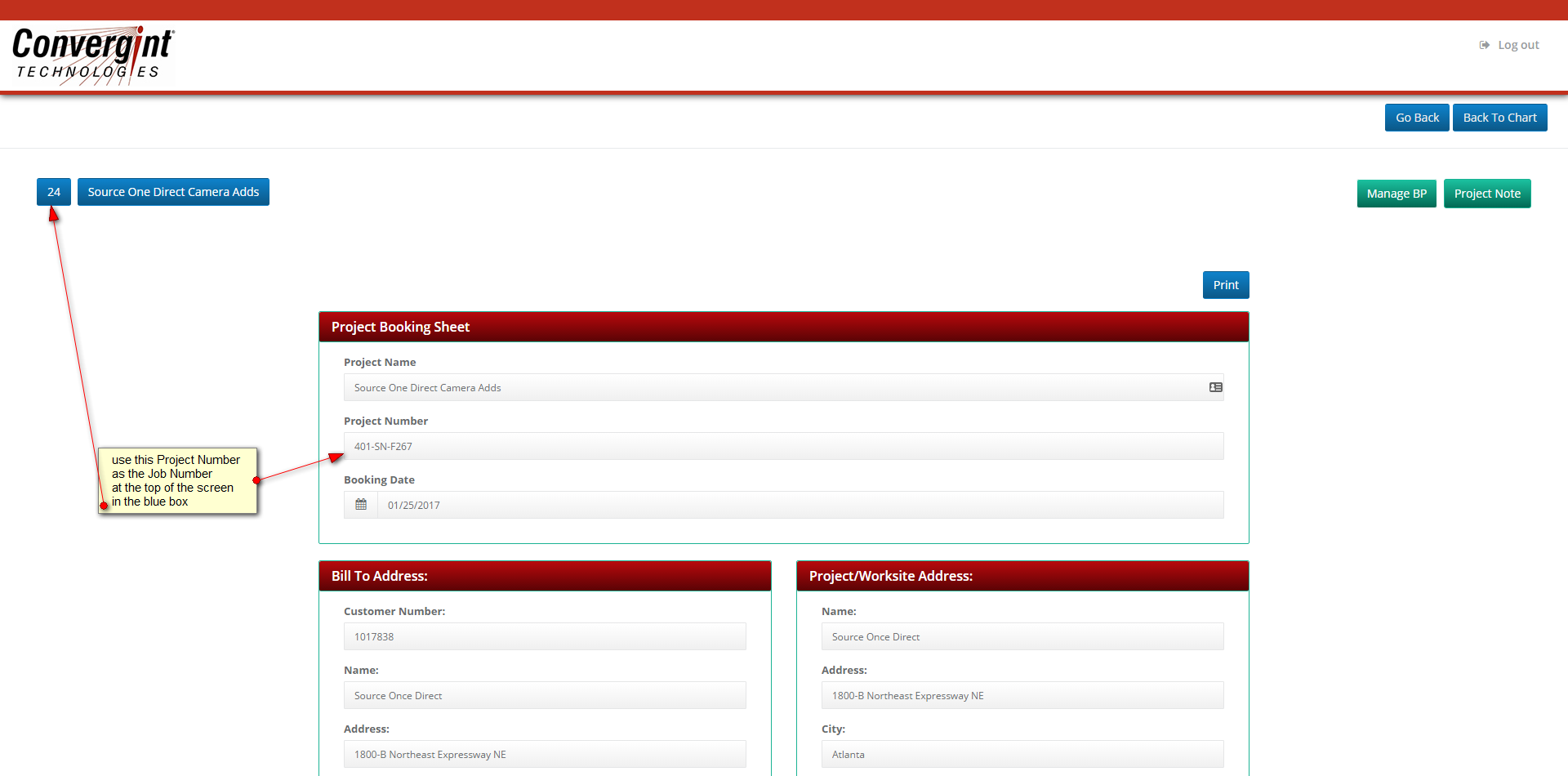Click the Project Number label
The image size is (1568, 776).
point(385,421)
